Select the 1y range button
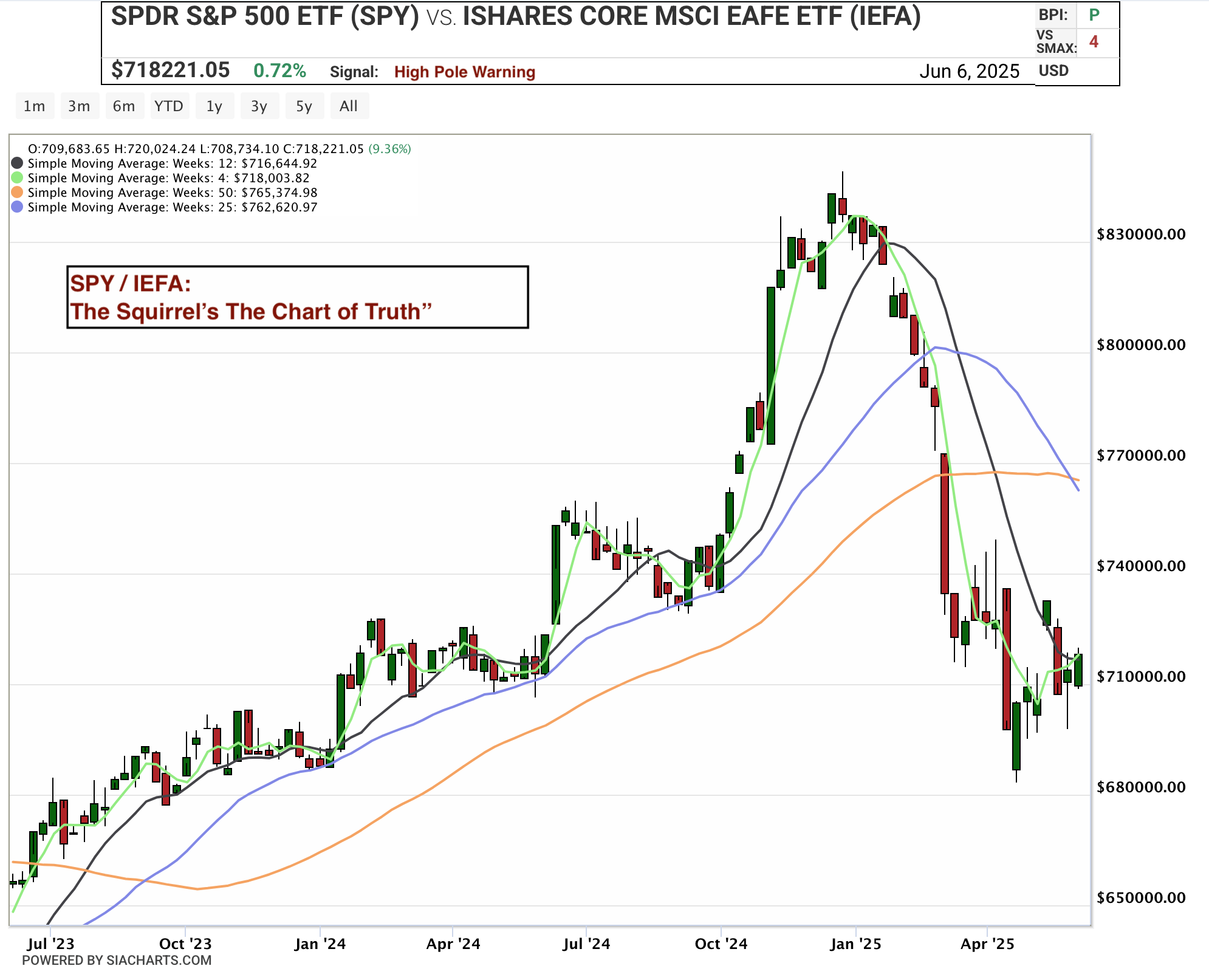This screenshot has width=1209, height=980. pyautogui.click(x=214, y=106)
